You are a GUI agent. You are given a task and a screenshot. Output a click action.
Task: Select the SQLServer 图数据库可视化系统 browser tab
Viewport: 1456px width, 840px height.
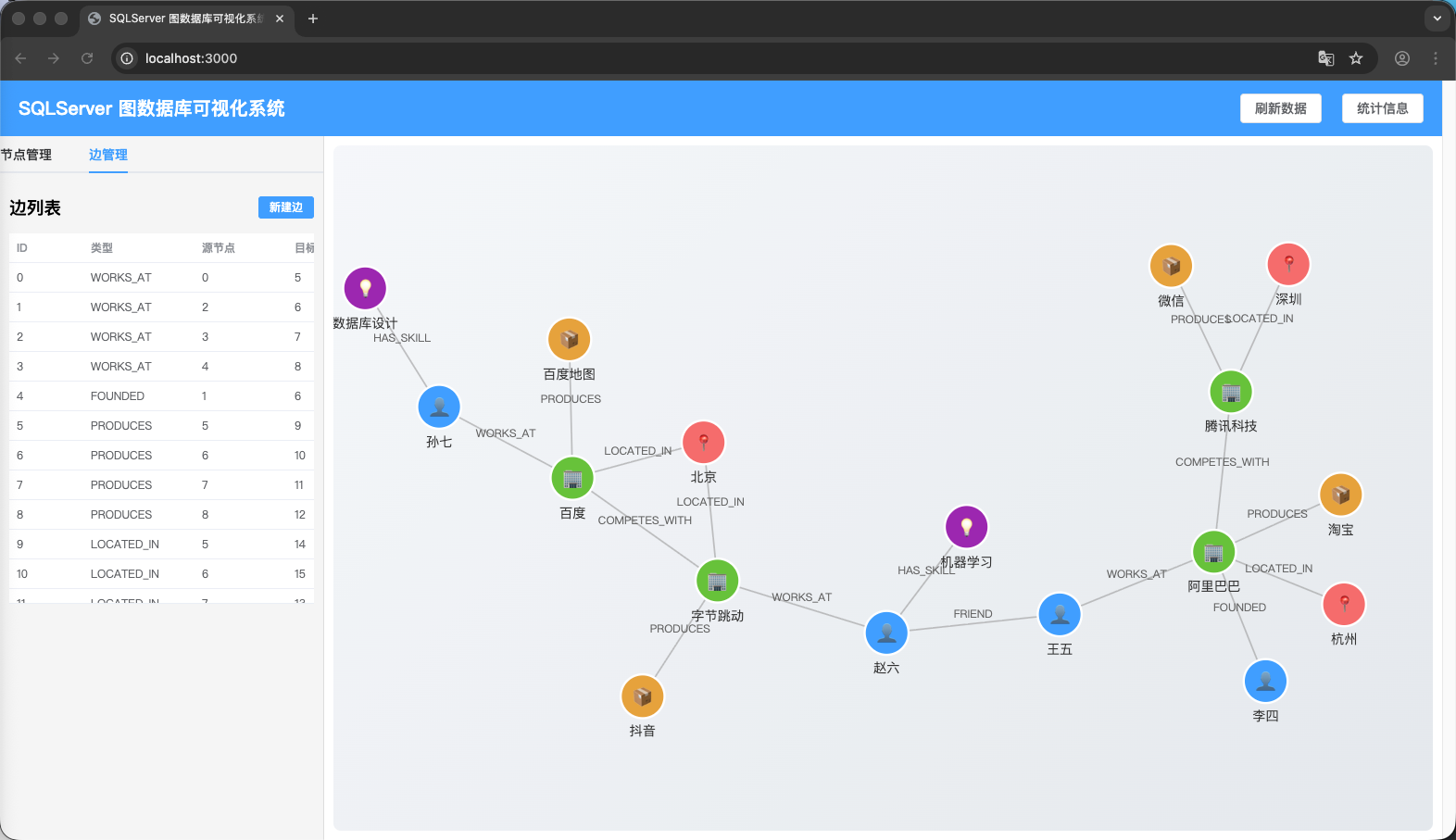(186, 19)
